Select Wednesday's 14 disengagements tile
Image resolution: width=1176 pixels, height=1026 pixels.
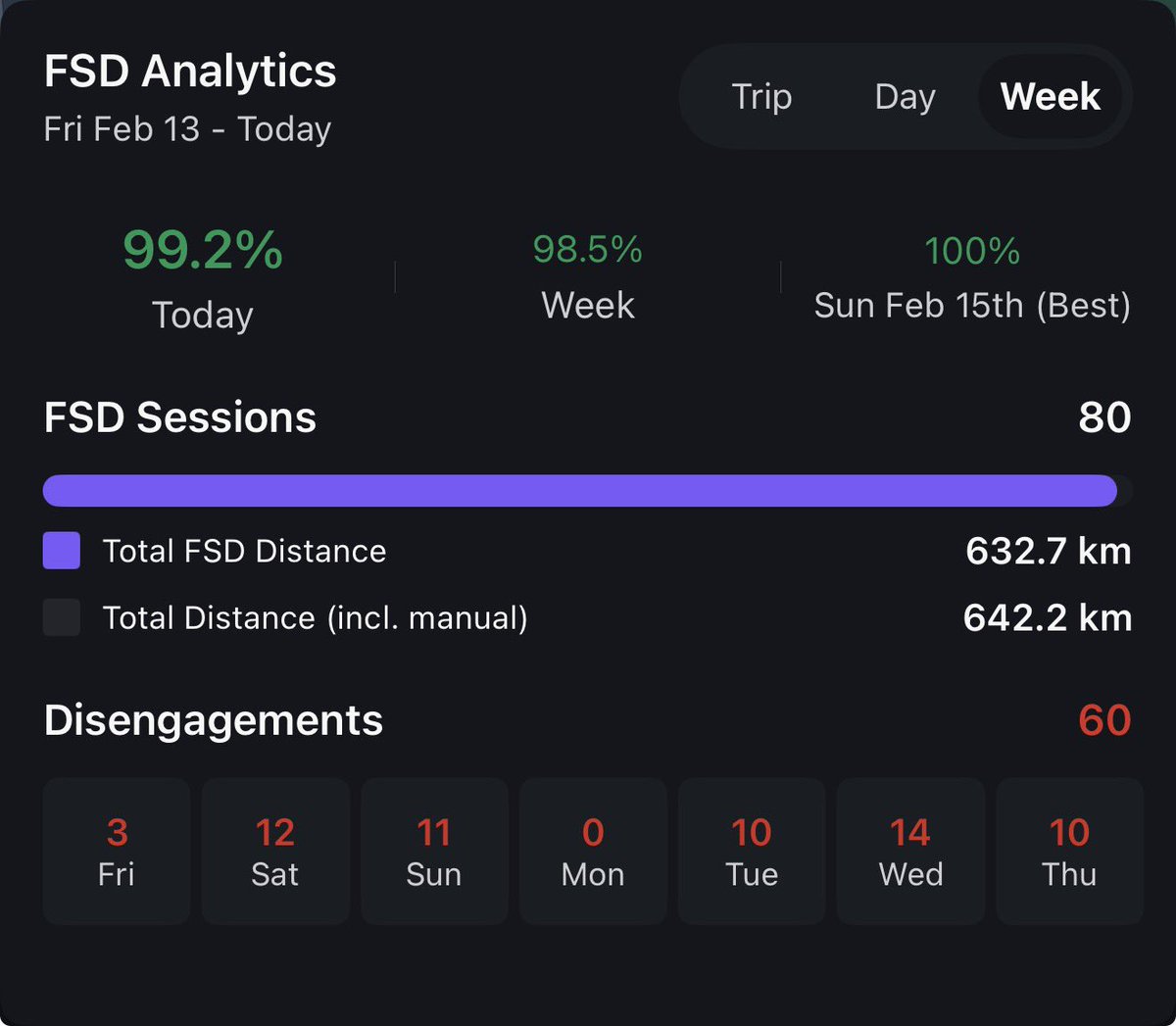(x=910, y=851)
